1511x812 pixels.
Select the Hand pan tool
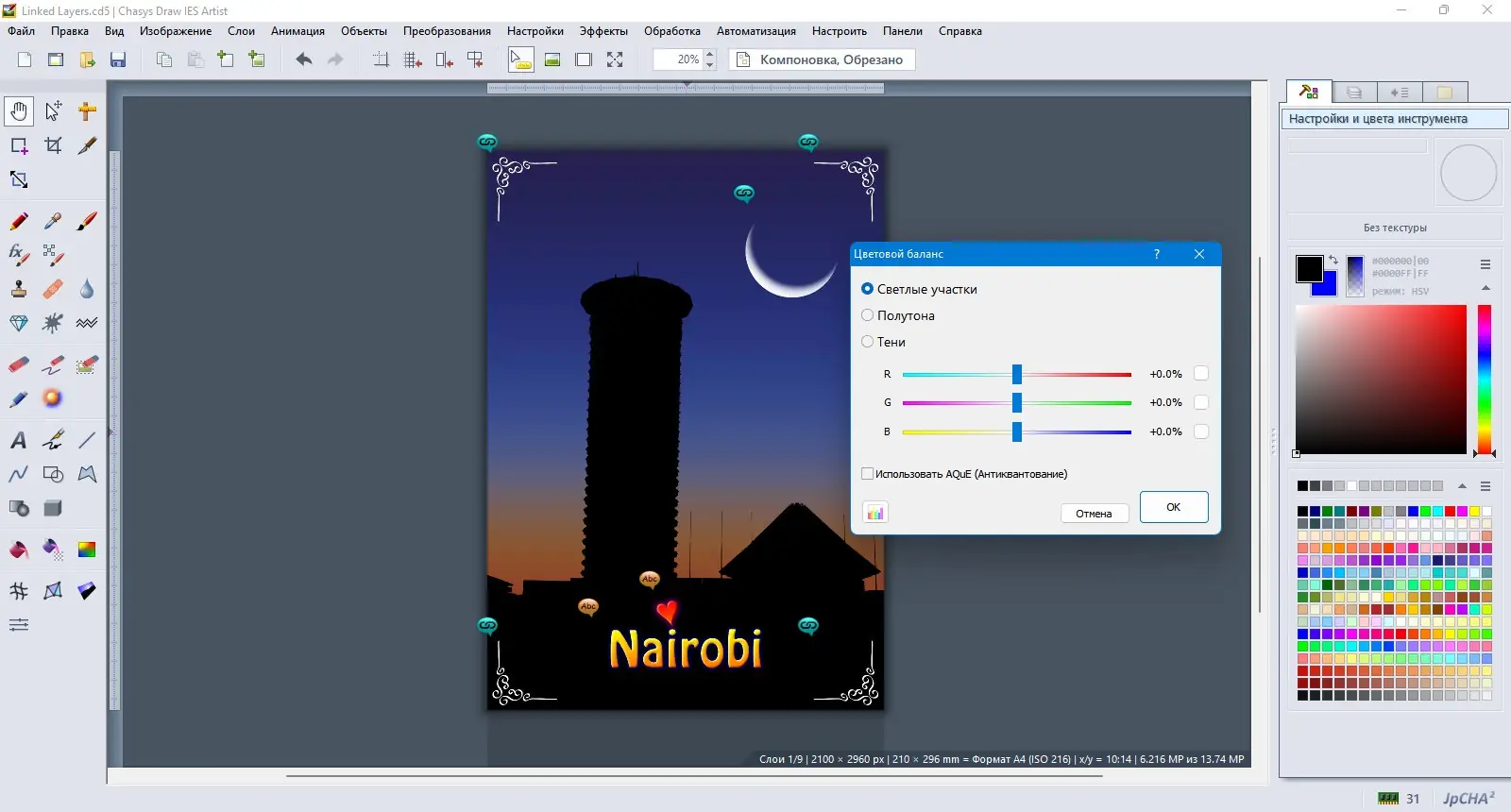pyautogui.click(x=19, y=111)
